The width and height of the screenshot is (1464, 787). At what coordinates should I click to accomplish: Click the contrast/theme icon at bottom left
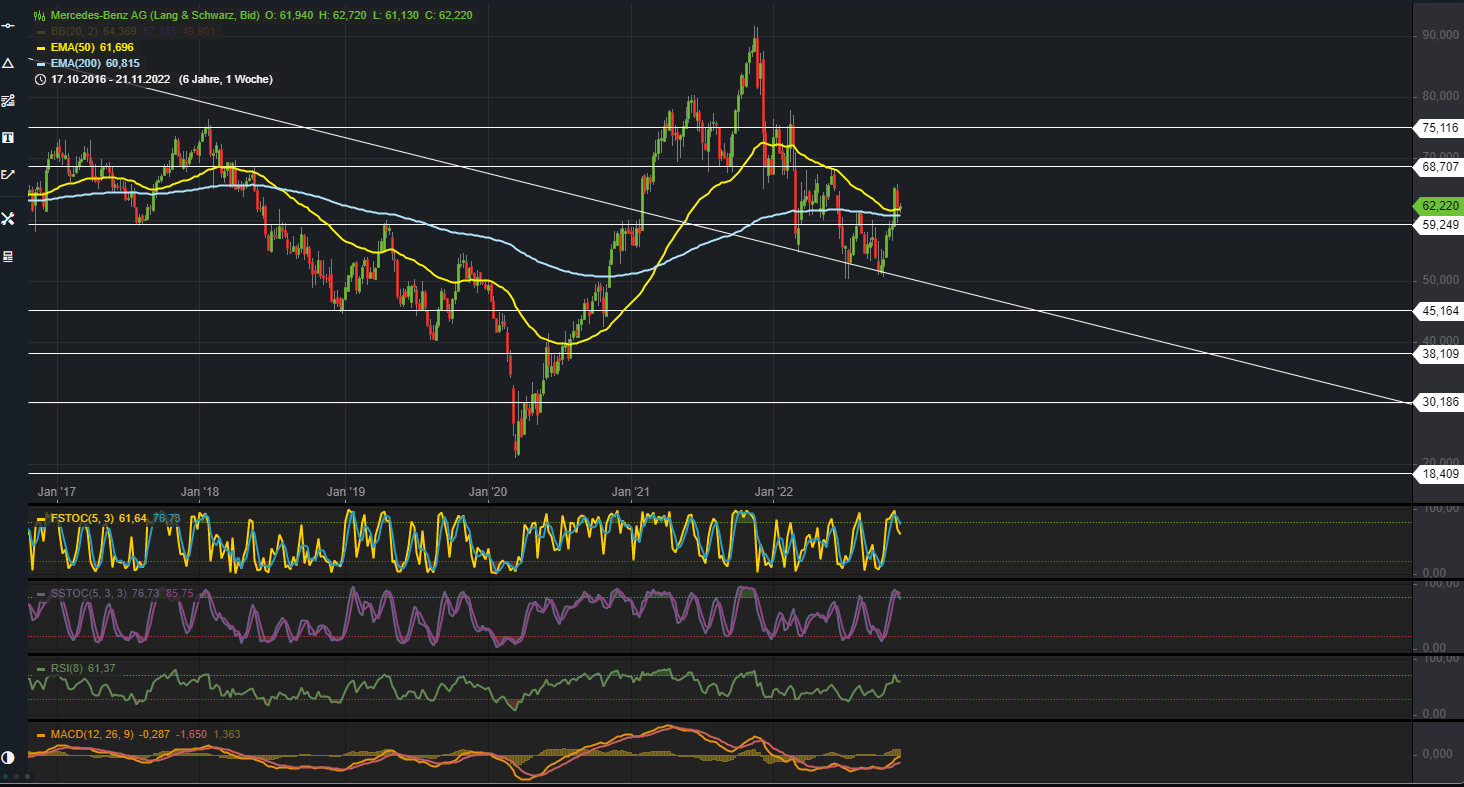click(x=8, y=757)
